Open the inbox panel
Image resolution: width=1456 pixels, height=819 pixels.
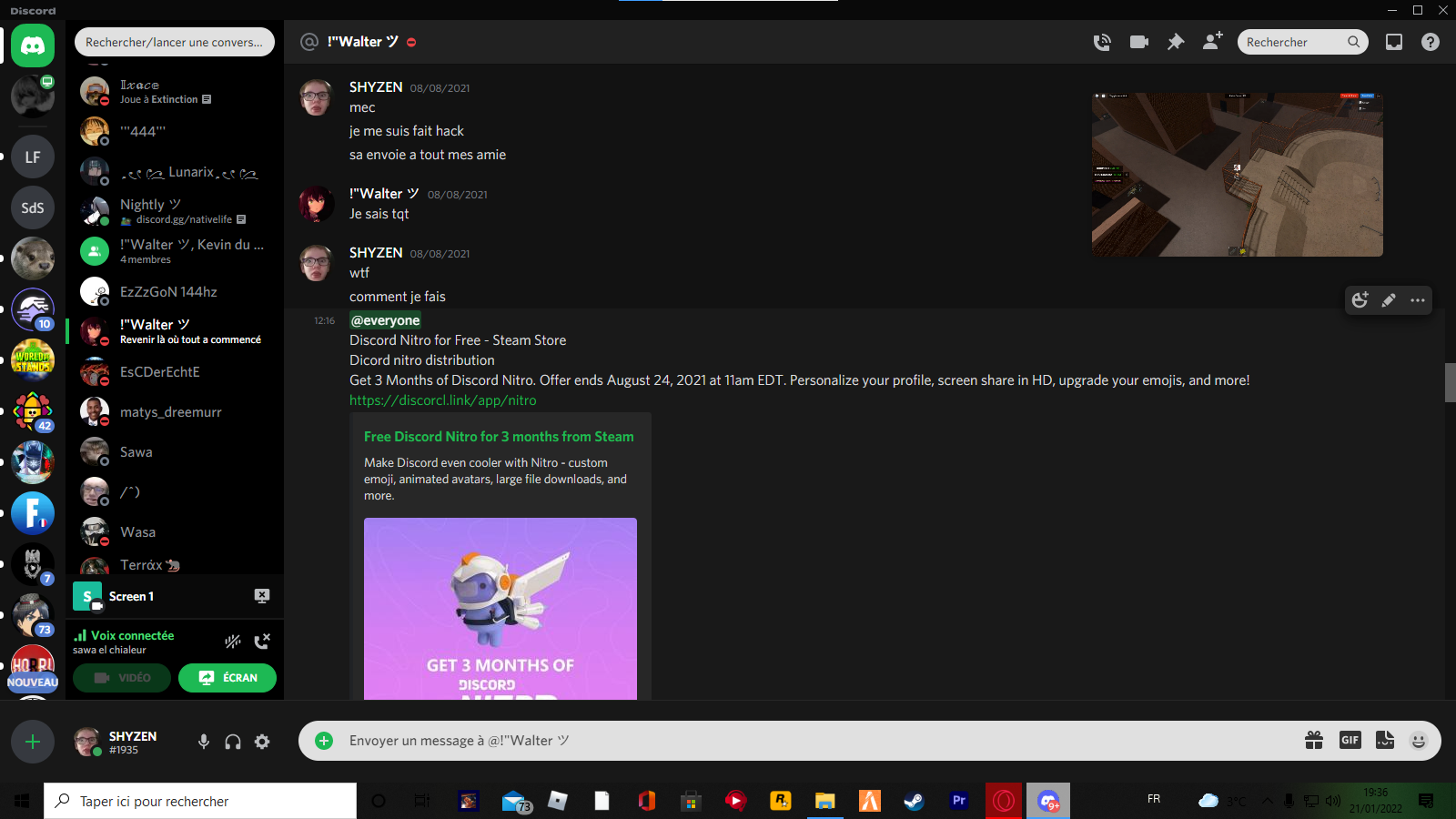tap(1394, 42)
